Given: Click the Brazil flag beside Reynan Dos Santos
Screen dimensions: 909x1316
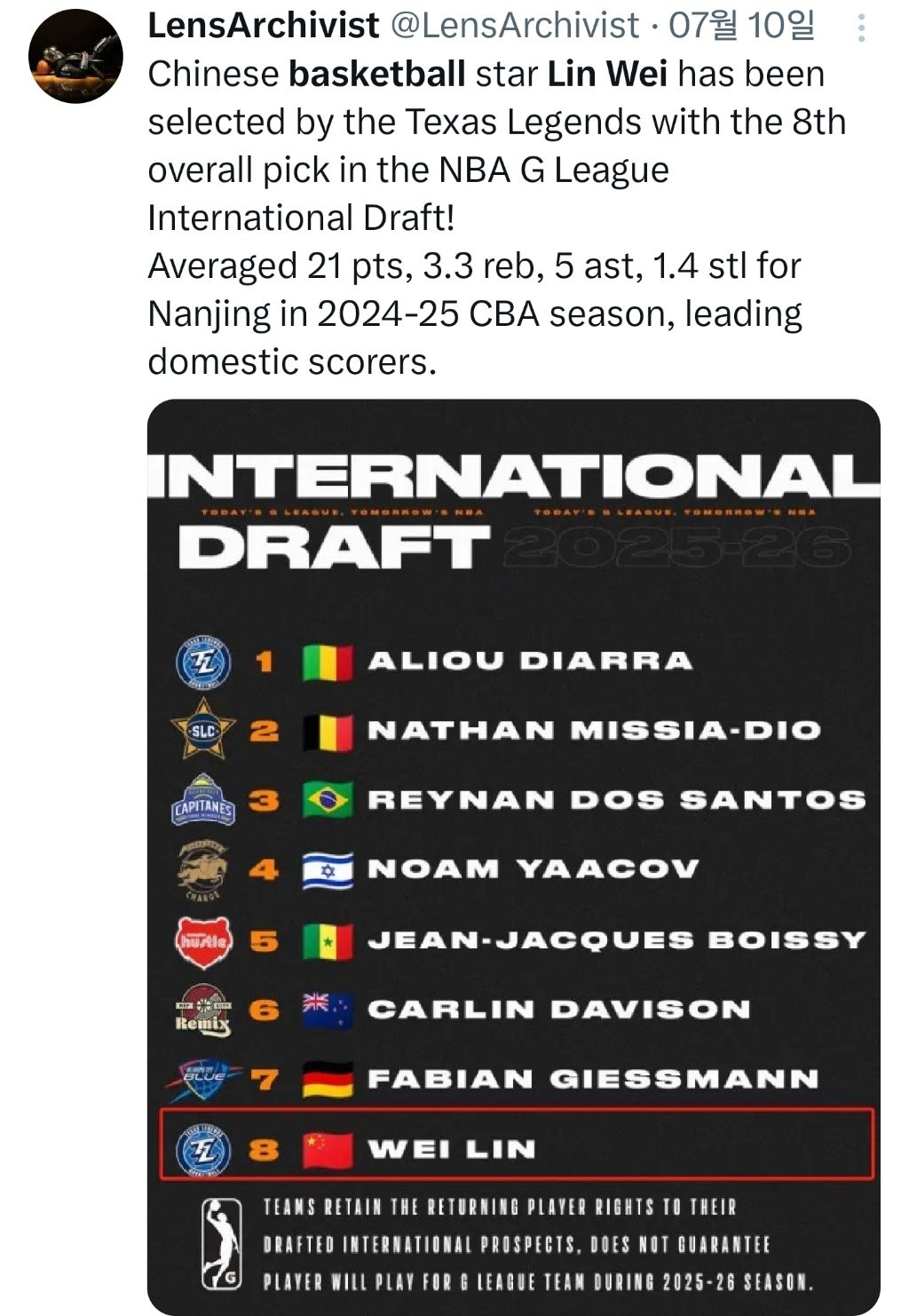Looking at the screenshot, I should [x=328, y=800].
